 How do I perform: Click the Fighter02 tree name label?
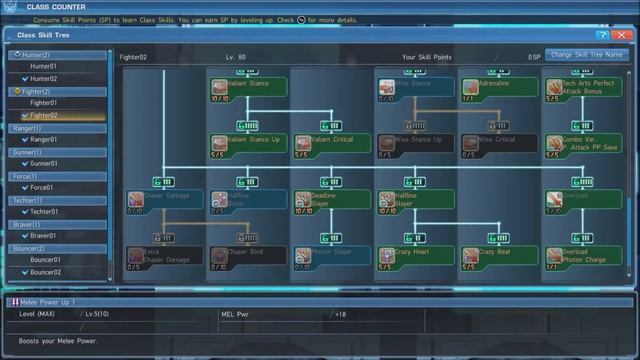coord(133,57)
